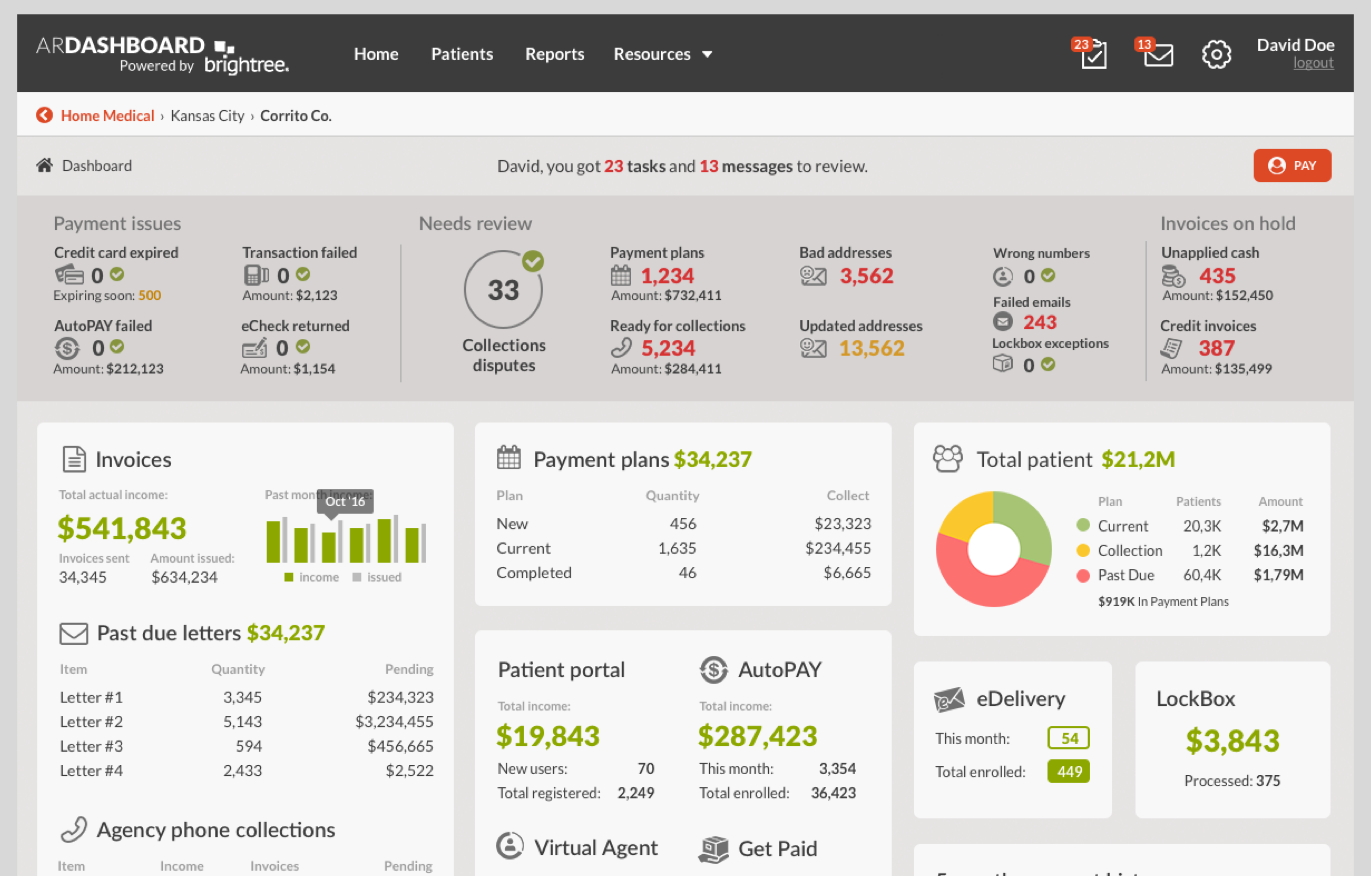Click the red back arrow beside Home Medical
Viewport: 1371px width, 876px height.
click(44, 116)
